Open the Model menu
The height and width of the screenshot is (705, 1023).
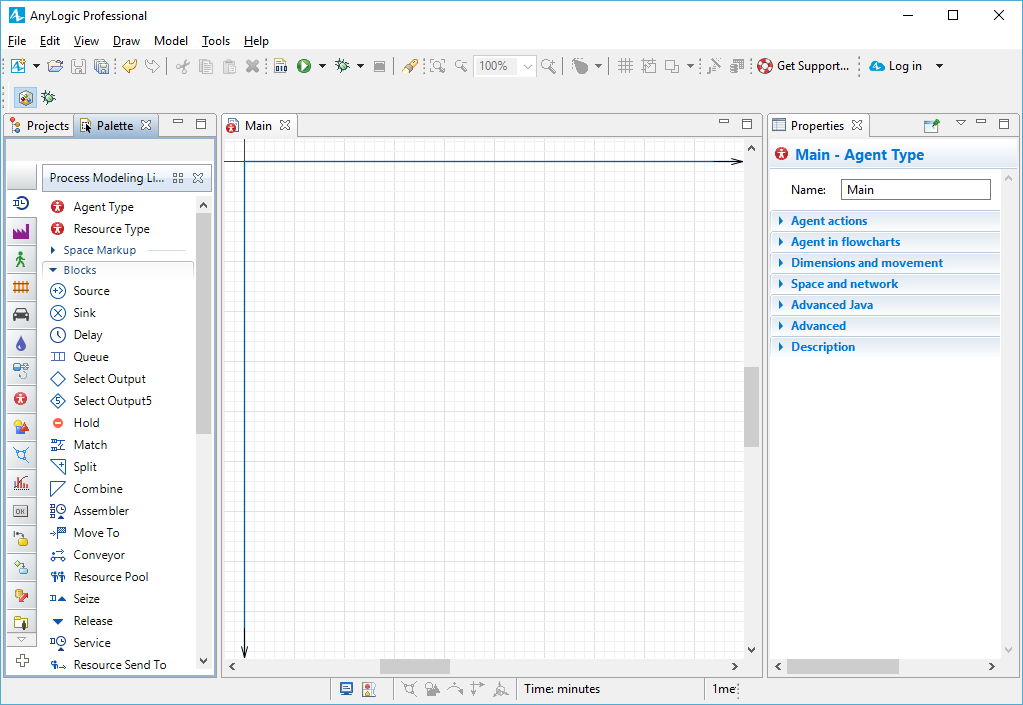tap(171, 40)
